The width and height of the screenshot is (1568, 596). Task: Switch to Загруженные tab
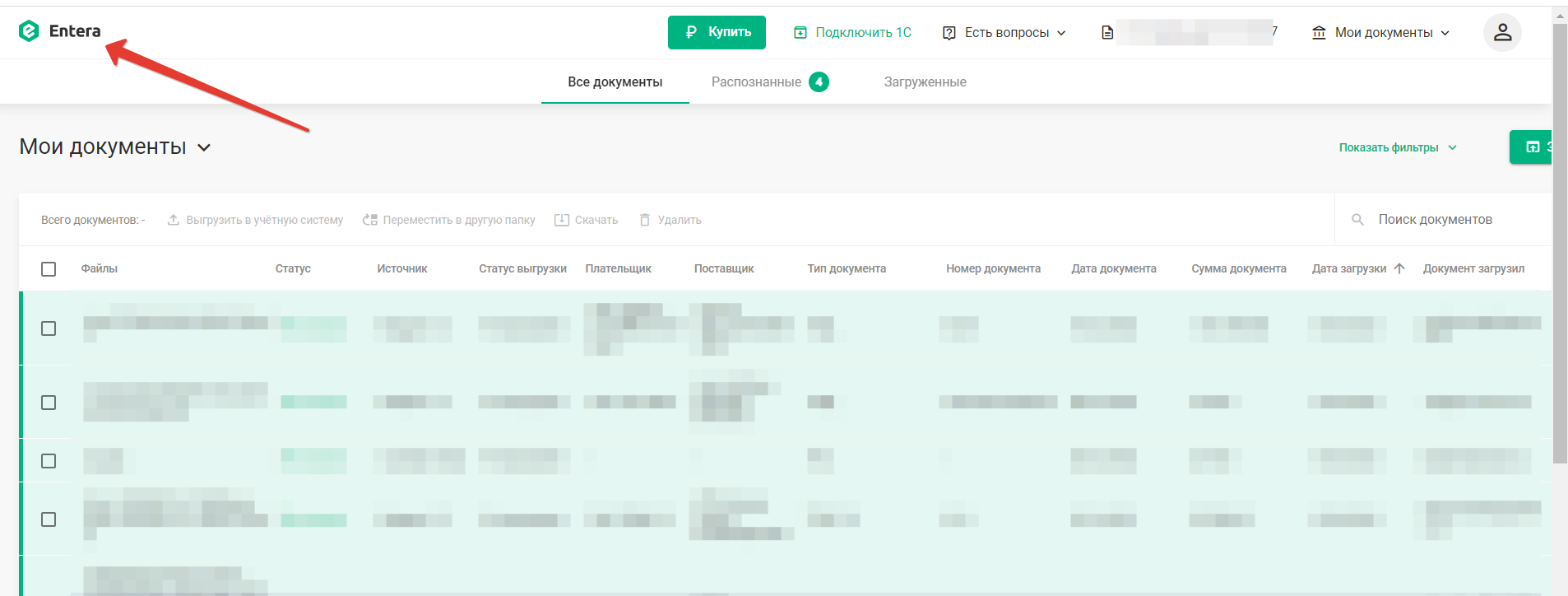pos(925,82)
